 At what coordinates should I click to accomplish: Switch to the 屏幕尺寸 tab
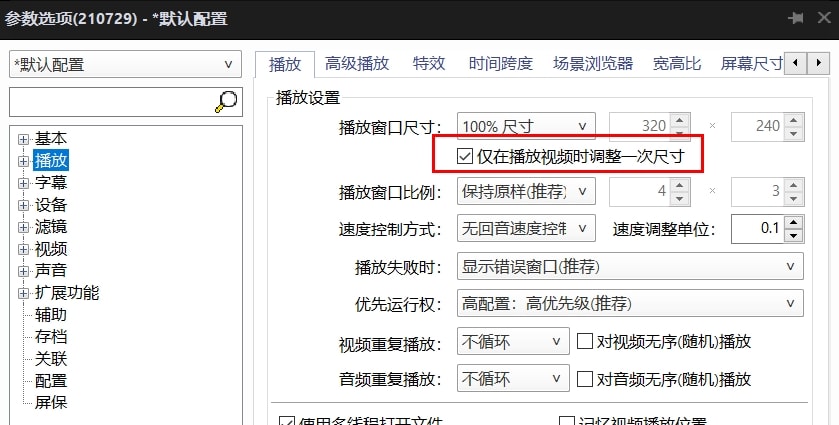pos(751,64)
